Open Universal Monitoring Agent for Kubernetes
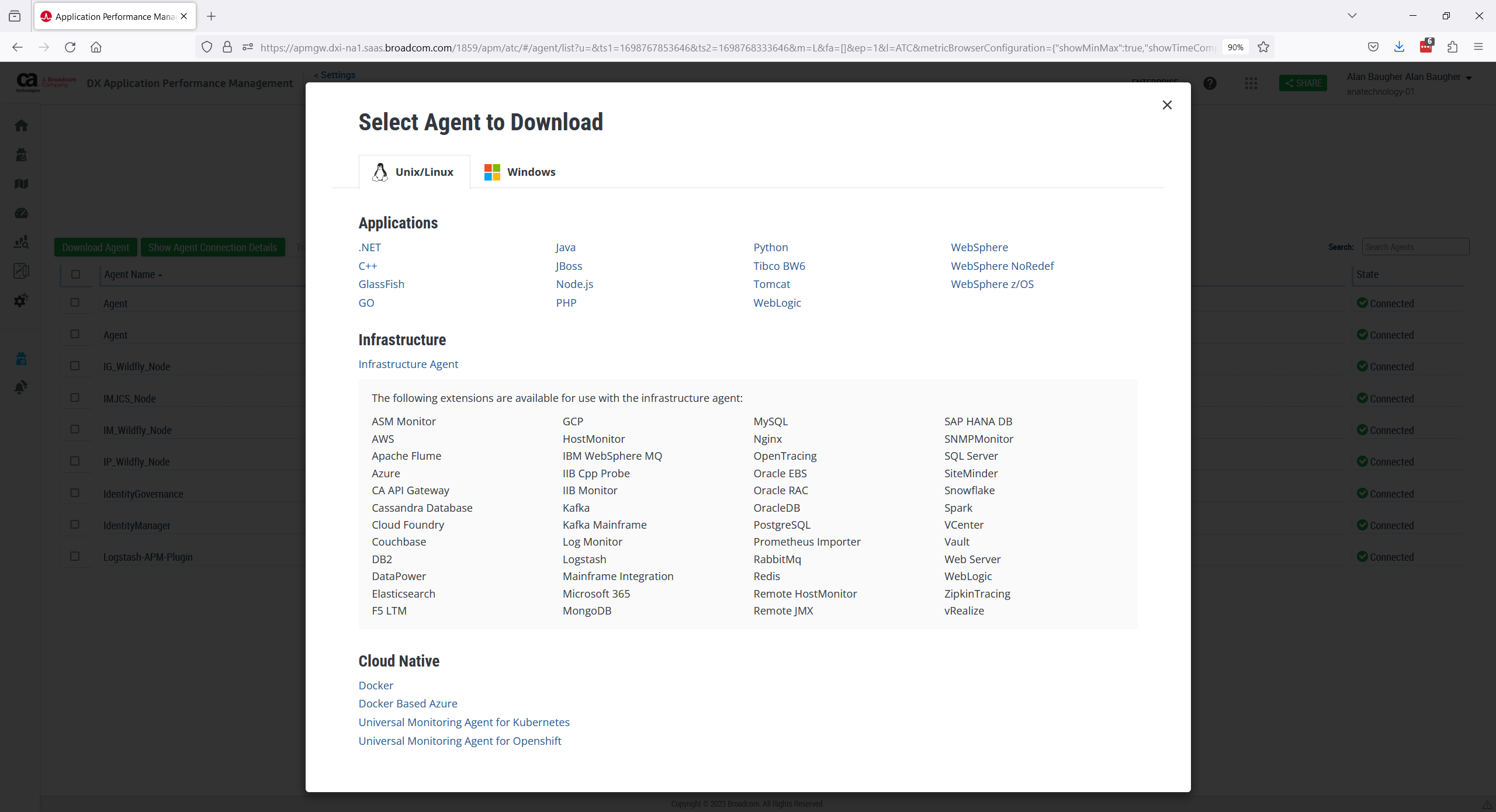 click(x=464, y=722)
